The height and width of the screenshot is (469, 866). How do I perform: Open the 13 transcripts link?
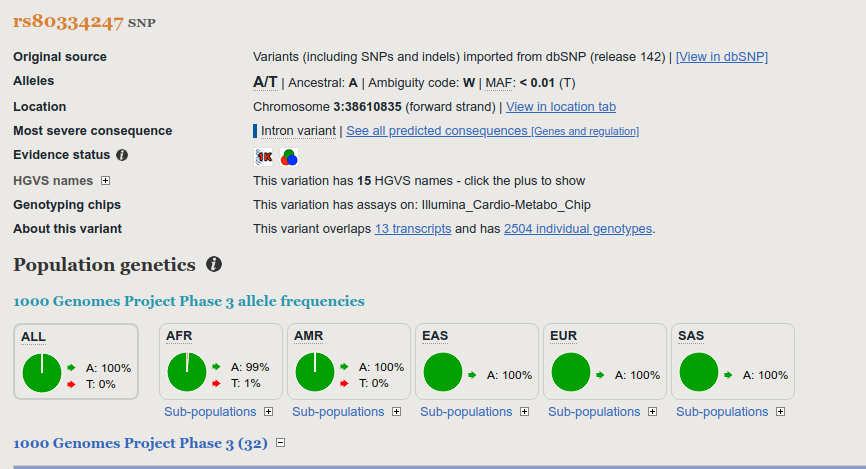point(413,229)
